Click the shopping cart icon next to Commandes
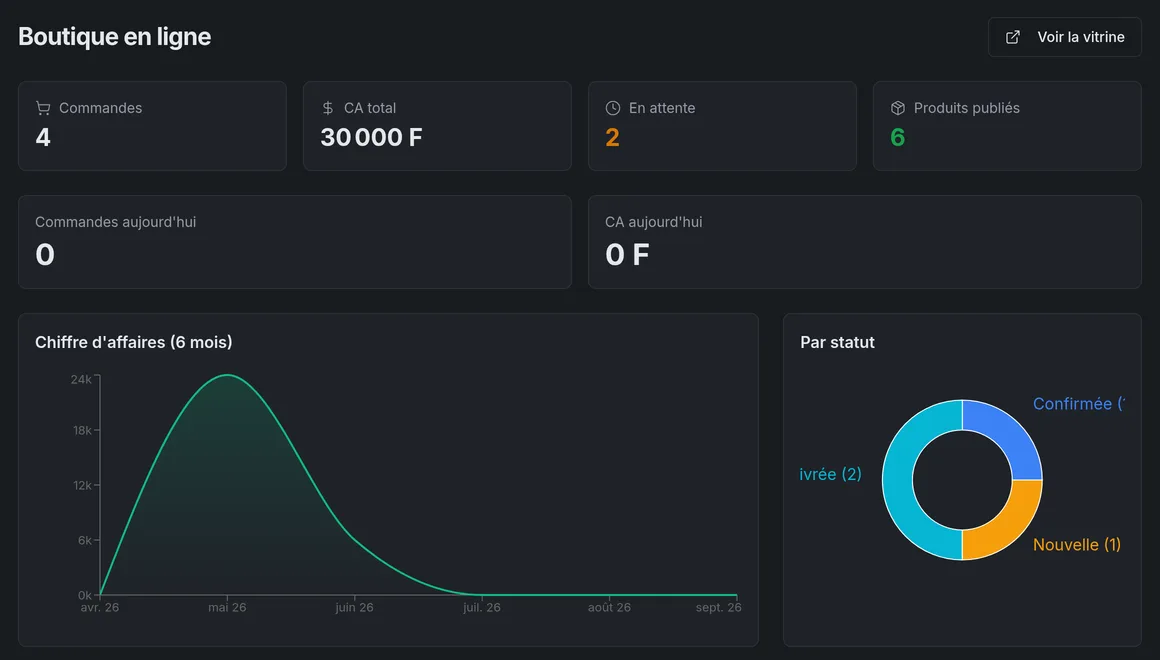 pos(43,108)
